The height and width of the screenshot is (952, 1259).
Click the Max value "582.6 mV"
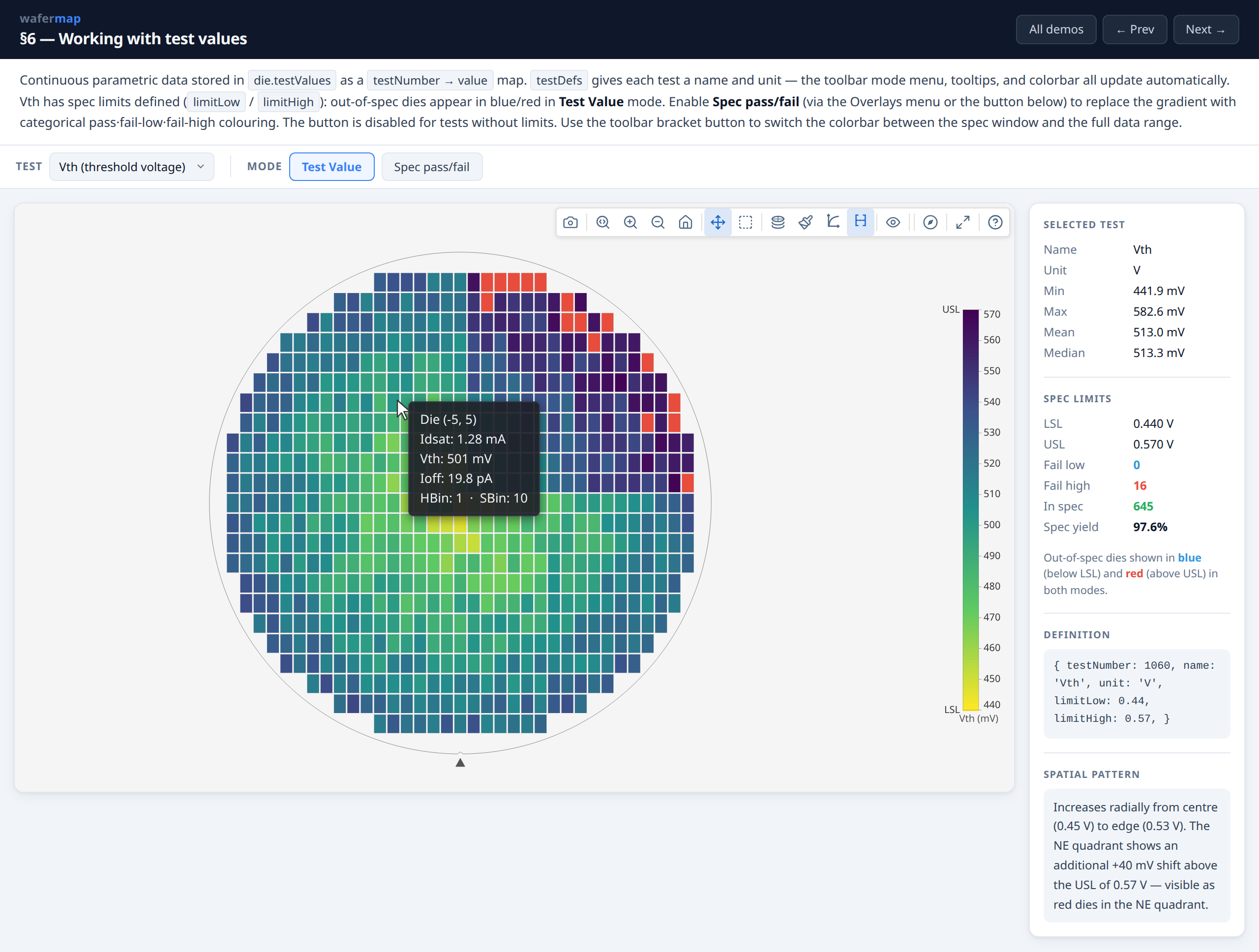[x=1158, y=312]
